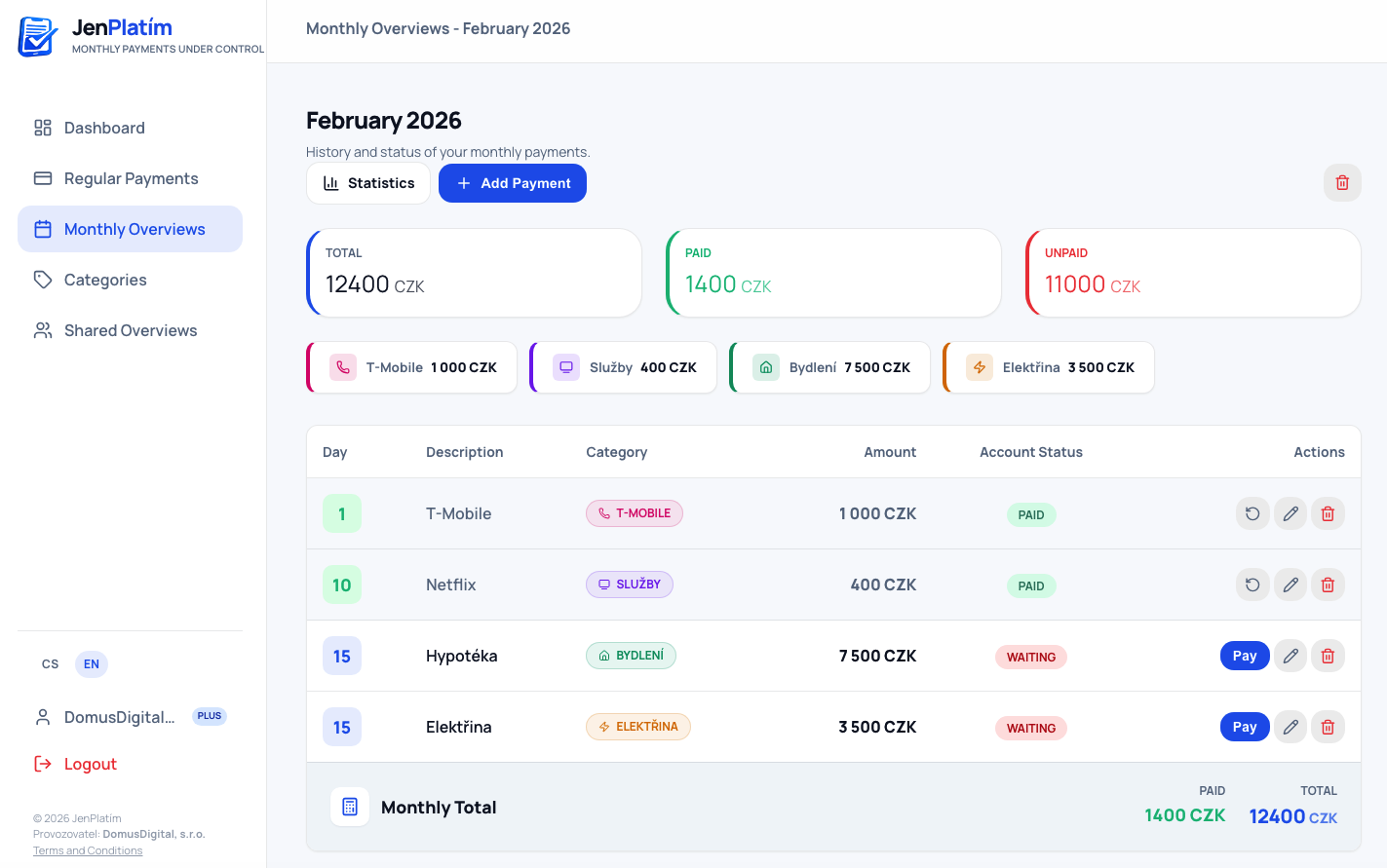This screenshot has width=1387, height=868.
Task: Navigate to Shared Overviews
Action: (x=131, y=330)
